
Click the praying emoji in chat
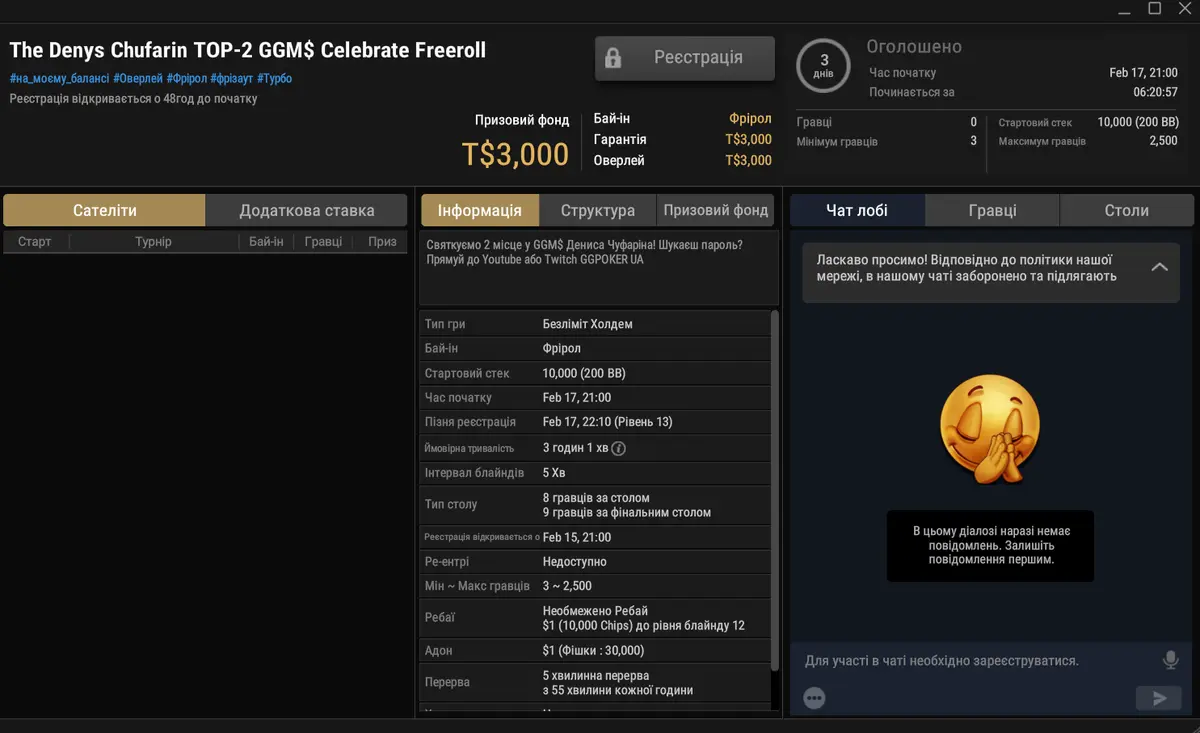coord(989,432)
